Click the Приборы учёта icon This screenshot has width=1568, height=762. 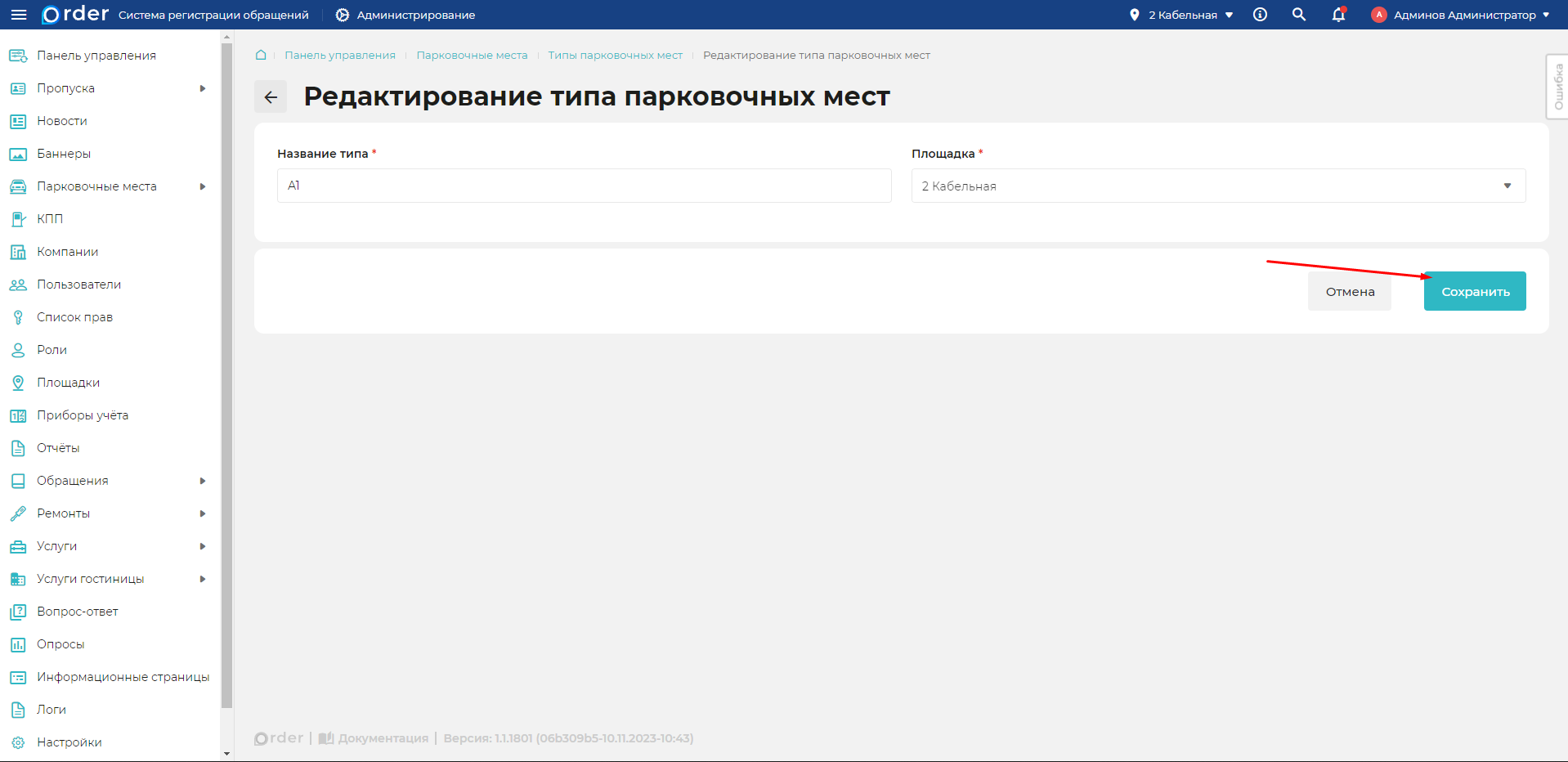(18, 415)
